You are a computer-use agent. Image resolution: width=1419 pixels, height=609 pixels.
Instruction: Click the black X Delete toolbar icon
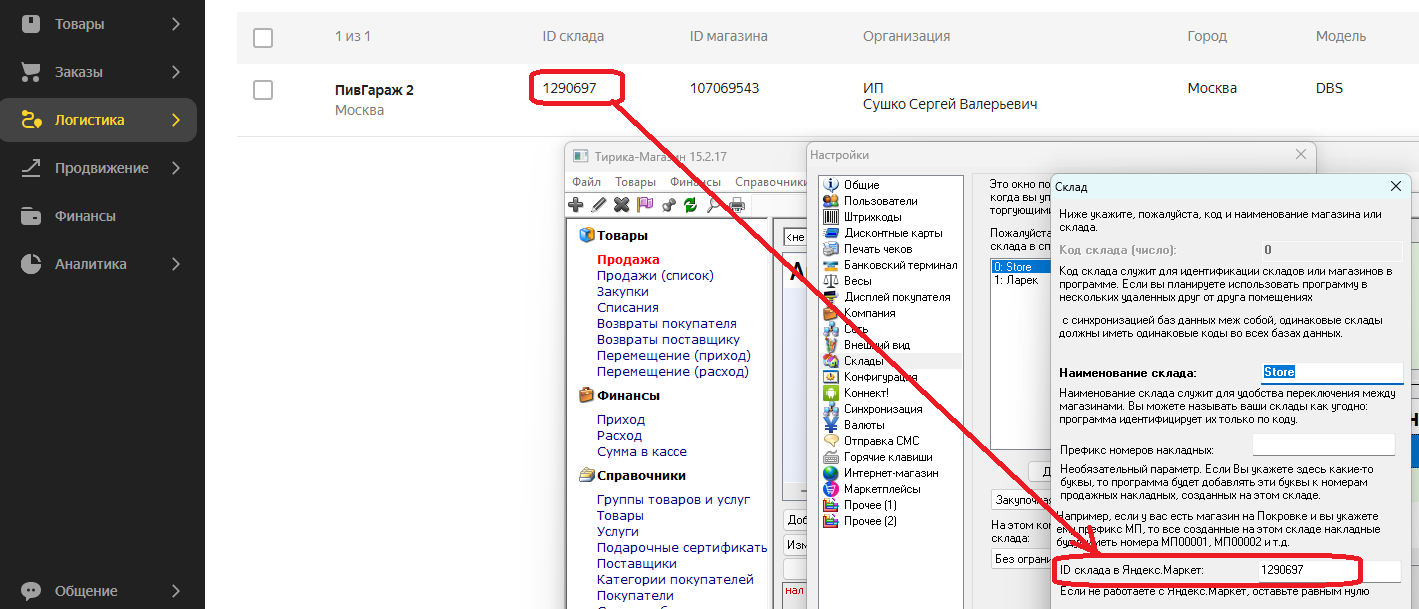pyautogui.click(x=621, y=205)
